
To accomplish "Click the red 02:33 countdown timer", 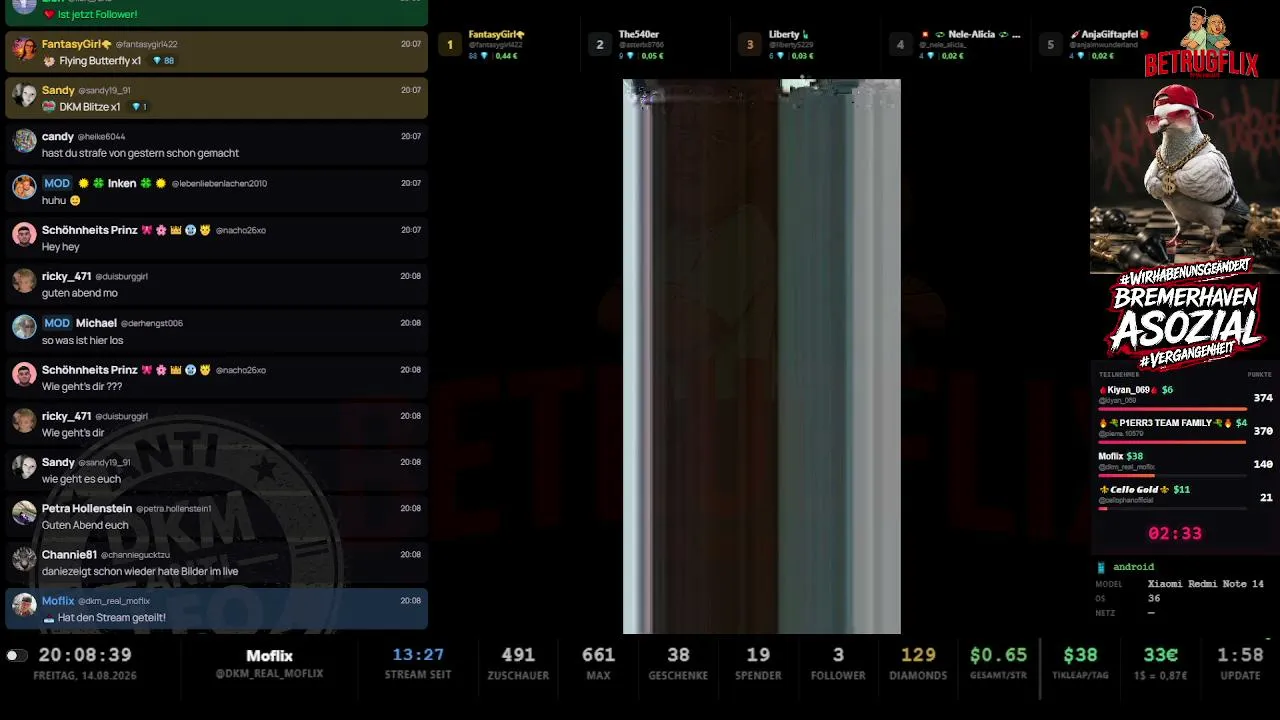I will tap(1175, 534).
